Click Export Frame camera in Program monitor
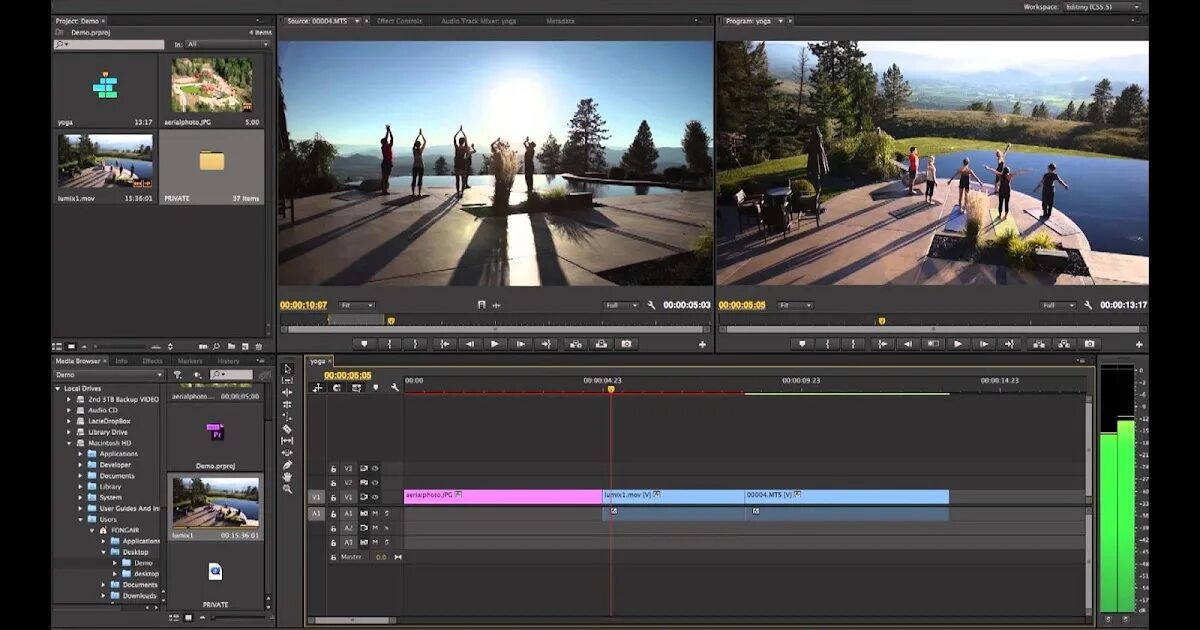The width and height of the screenshot is (1200, 630). 1089,344
